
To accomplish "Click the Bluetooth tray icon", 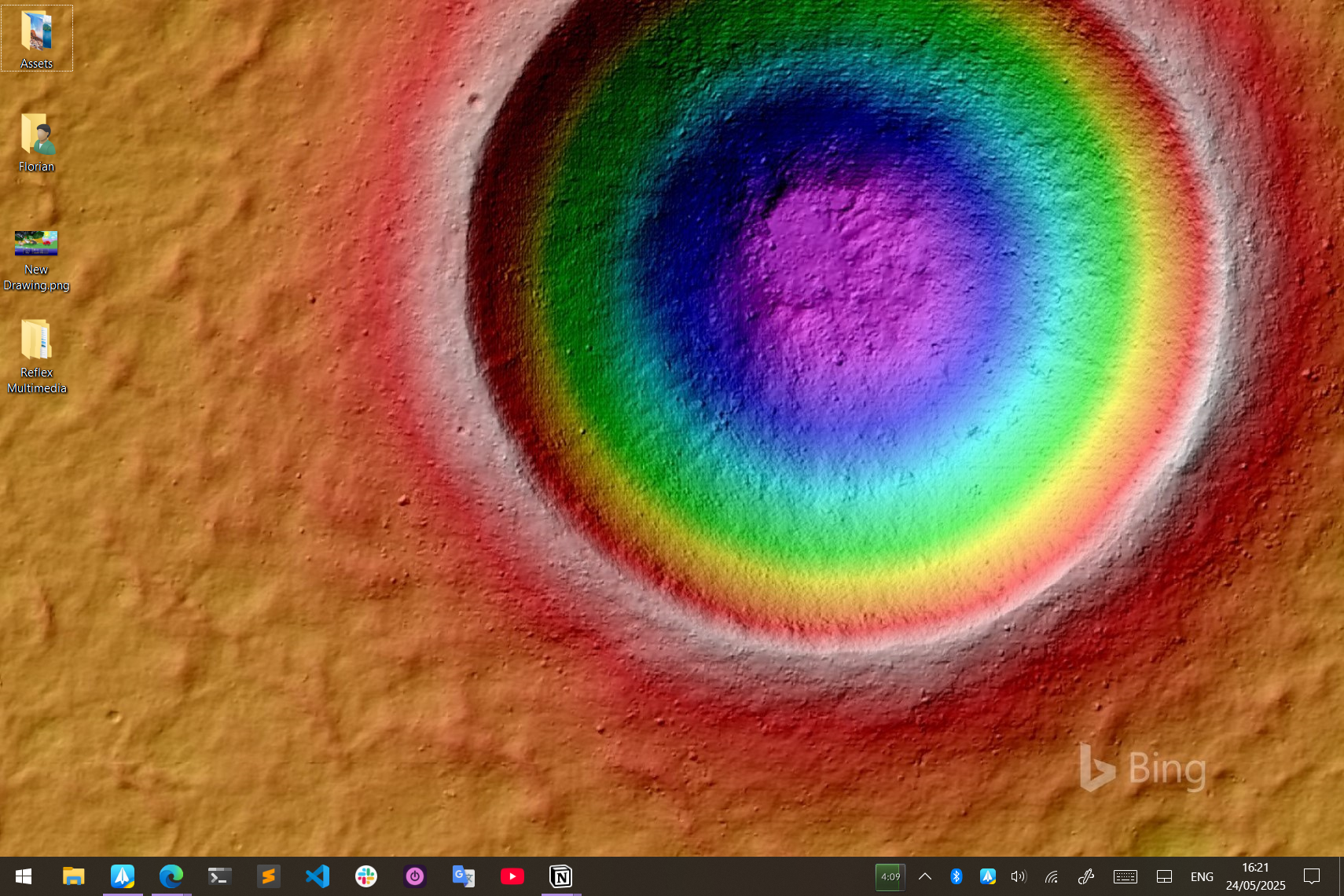I will 956,876.
